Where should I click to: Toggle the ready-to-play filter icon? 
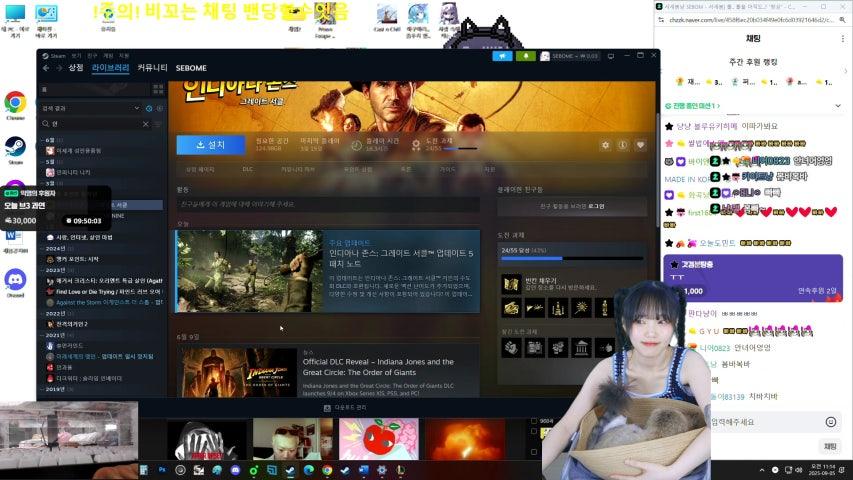pyautogui.click(x=159, y=108)
